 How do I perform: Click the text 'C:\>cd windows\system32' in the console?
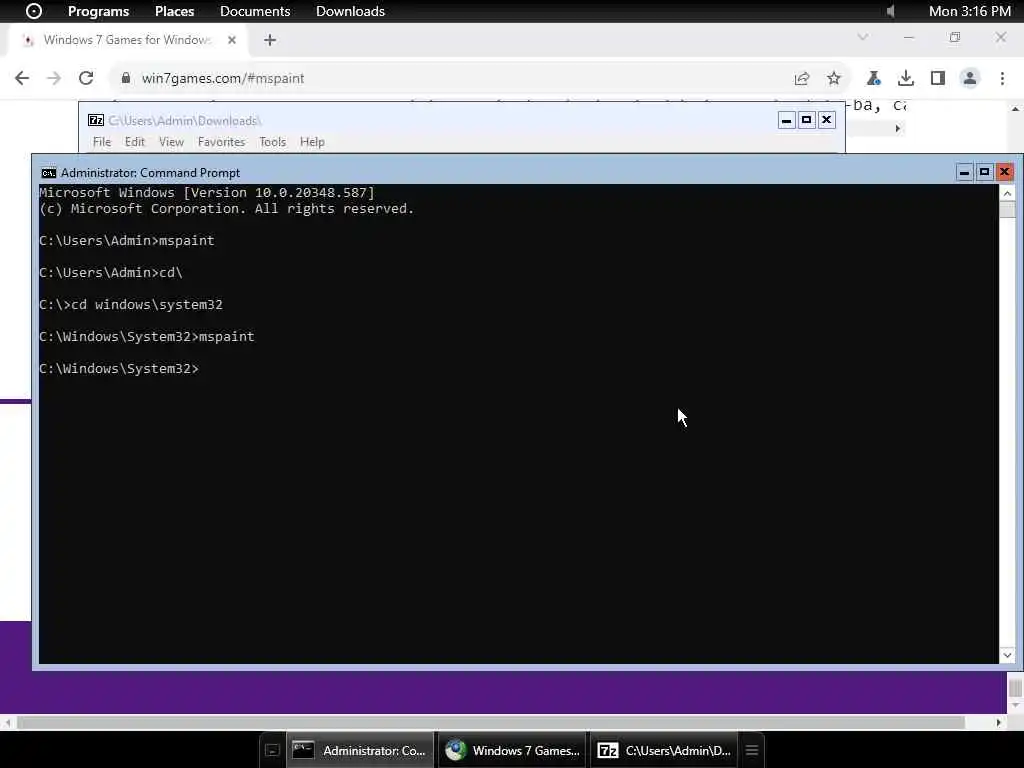[x=131, y=304]
